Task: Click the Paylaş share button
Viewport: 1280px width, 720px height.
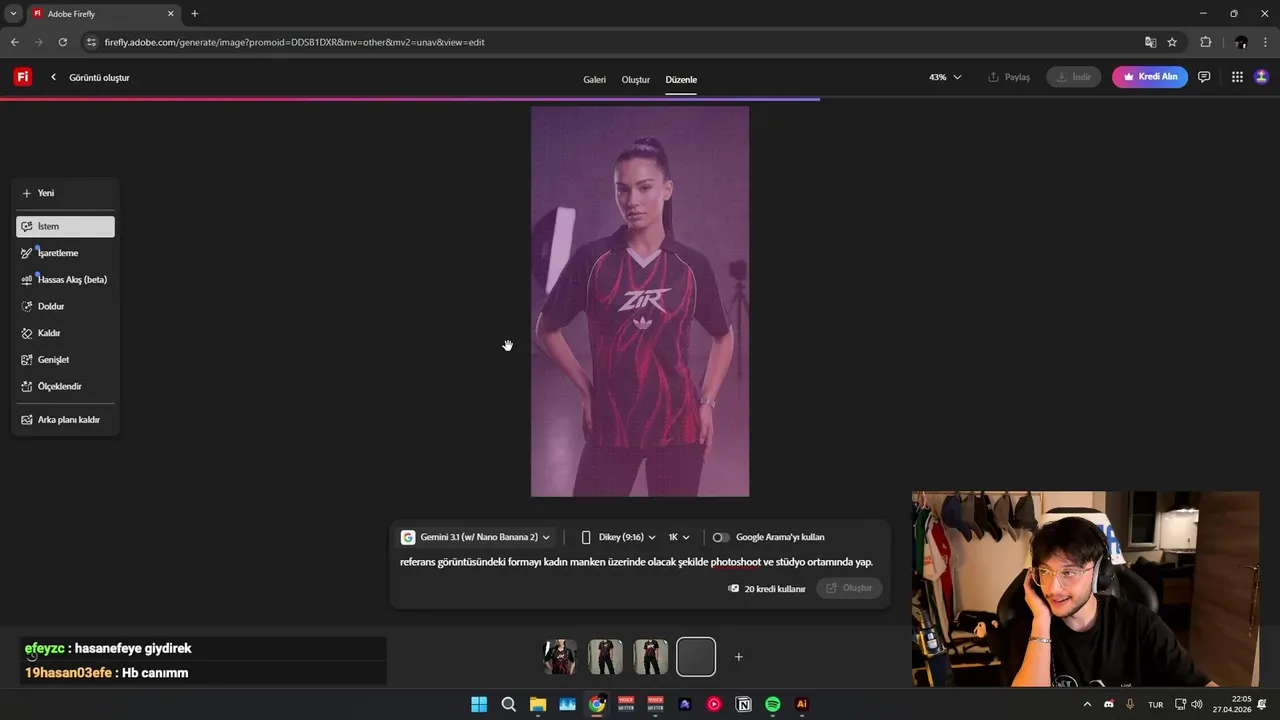Action: (1009, 77)
